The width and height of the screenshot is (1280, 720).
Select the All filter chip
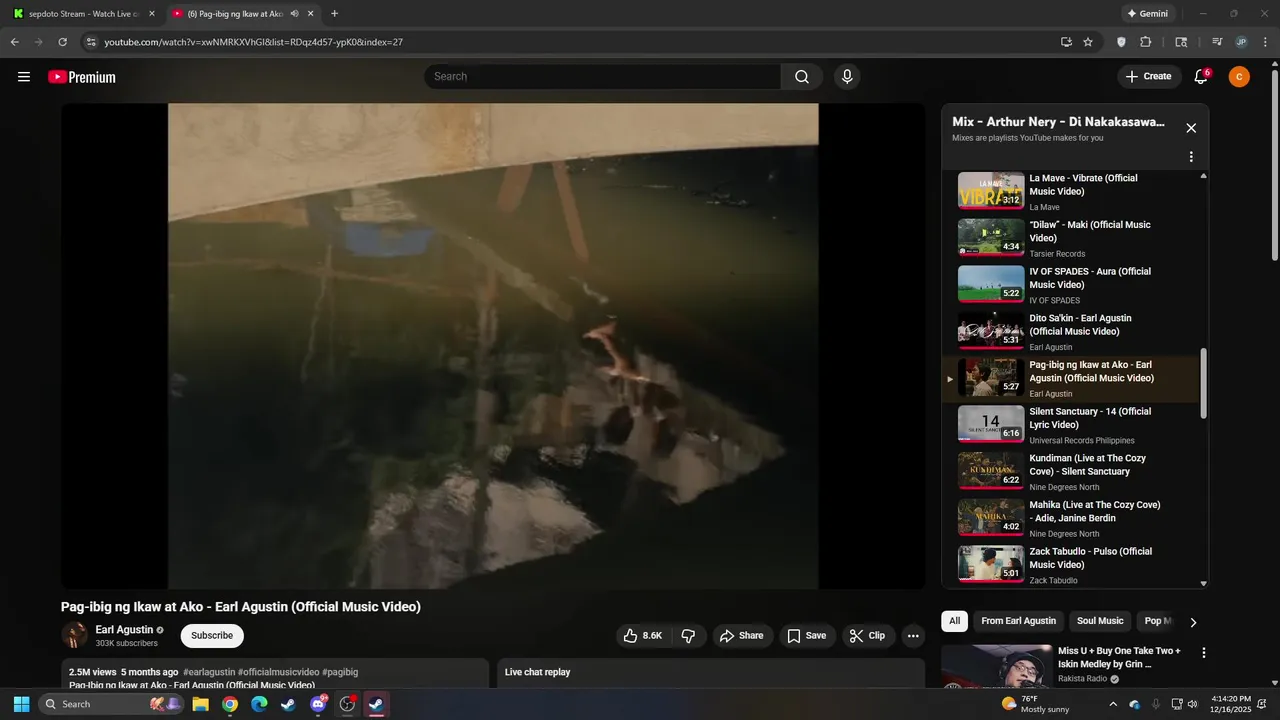tap(955, 621)
